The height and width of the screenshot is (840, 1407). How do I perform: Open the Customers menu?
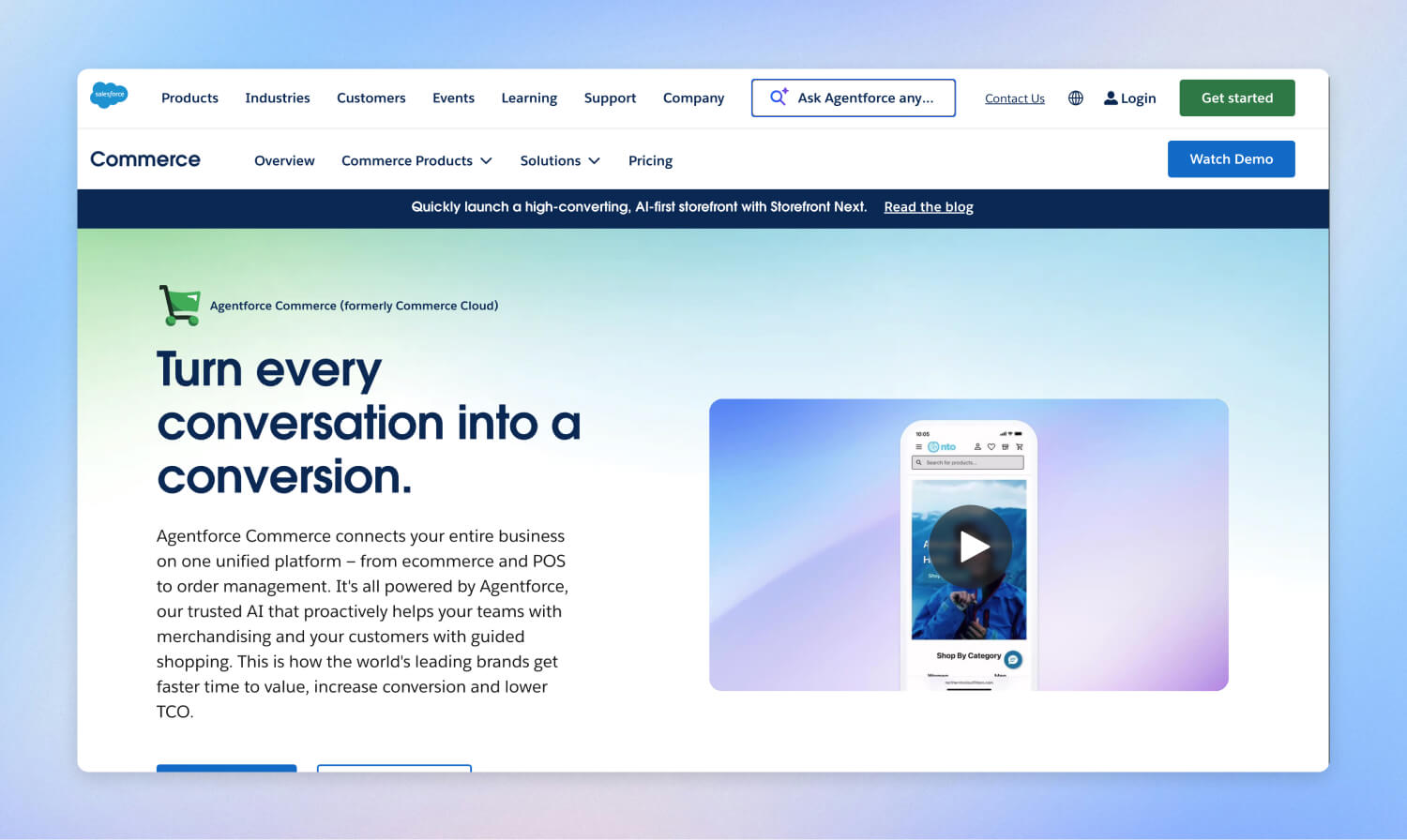click(371, 97)
